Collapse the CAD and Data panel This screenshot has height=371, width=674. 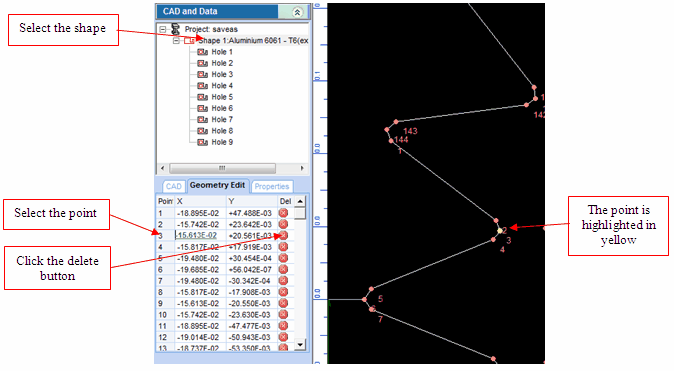coord(297,12)
